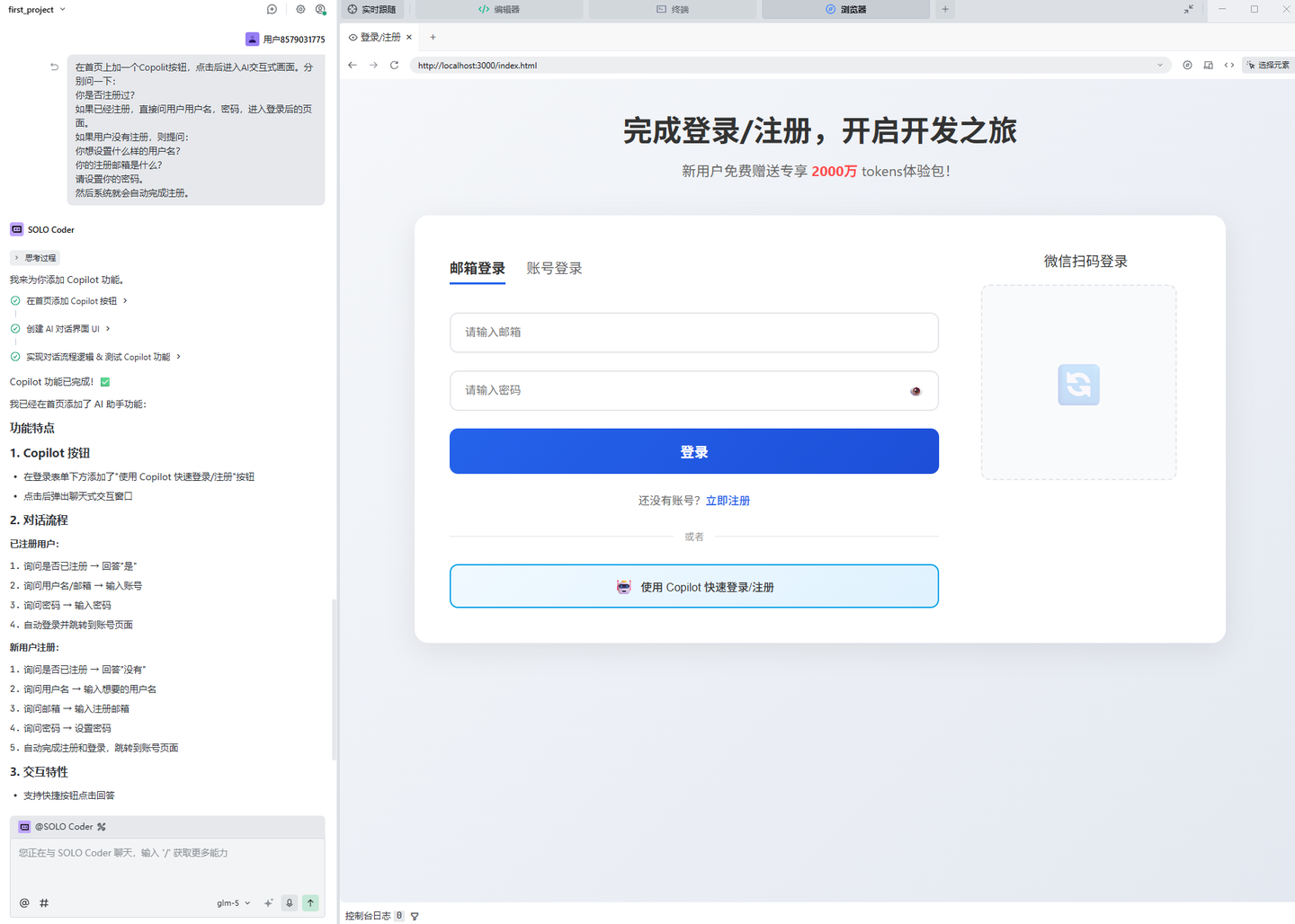
Task: Click green send arrow button
Action: click(310, 902)
